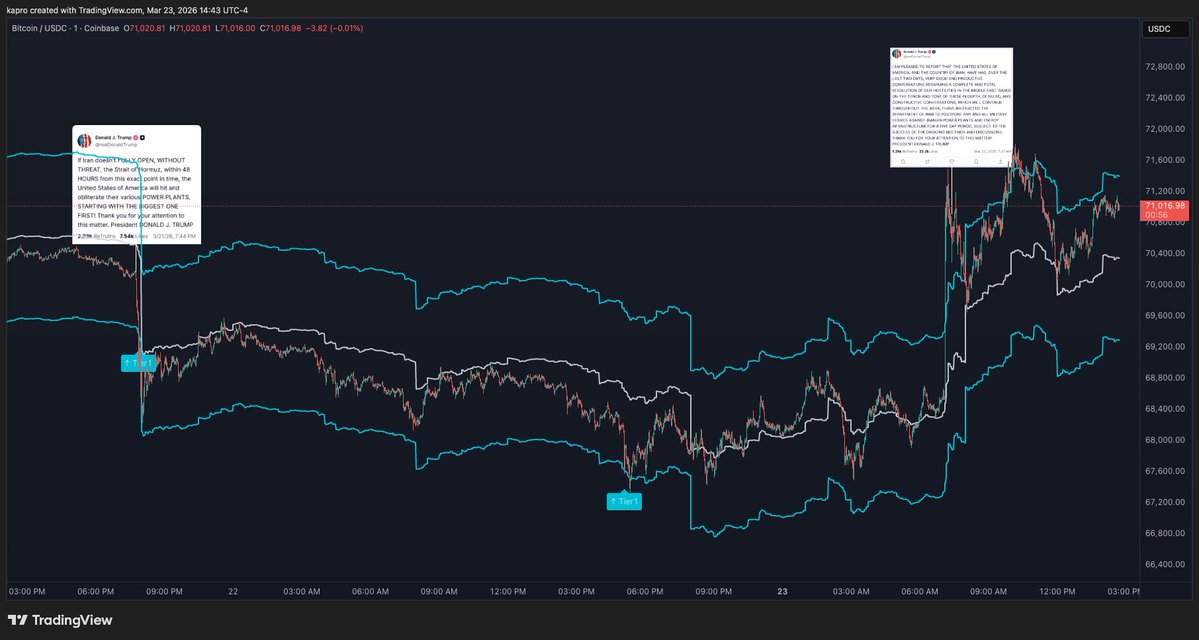
Task: Click the 7.54k Likes count in the Hormuz post
Action: coord(134,236)
